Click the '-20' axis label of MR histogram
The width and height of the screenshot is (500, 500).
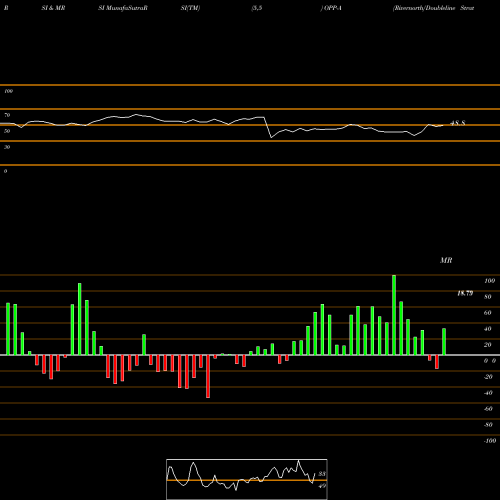pyautogui.click(x=488, y=377)
